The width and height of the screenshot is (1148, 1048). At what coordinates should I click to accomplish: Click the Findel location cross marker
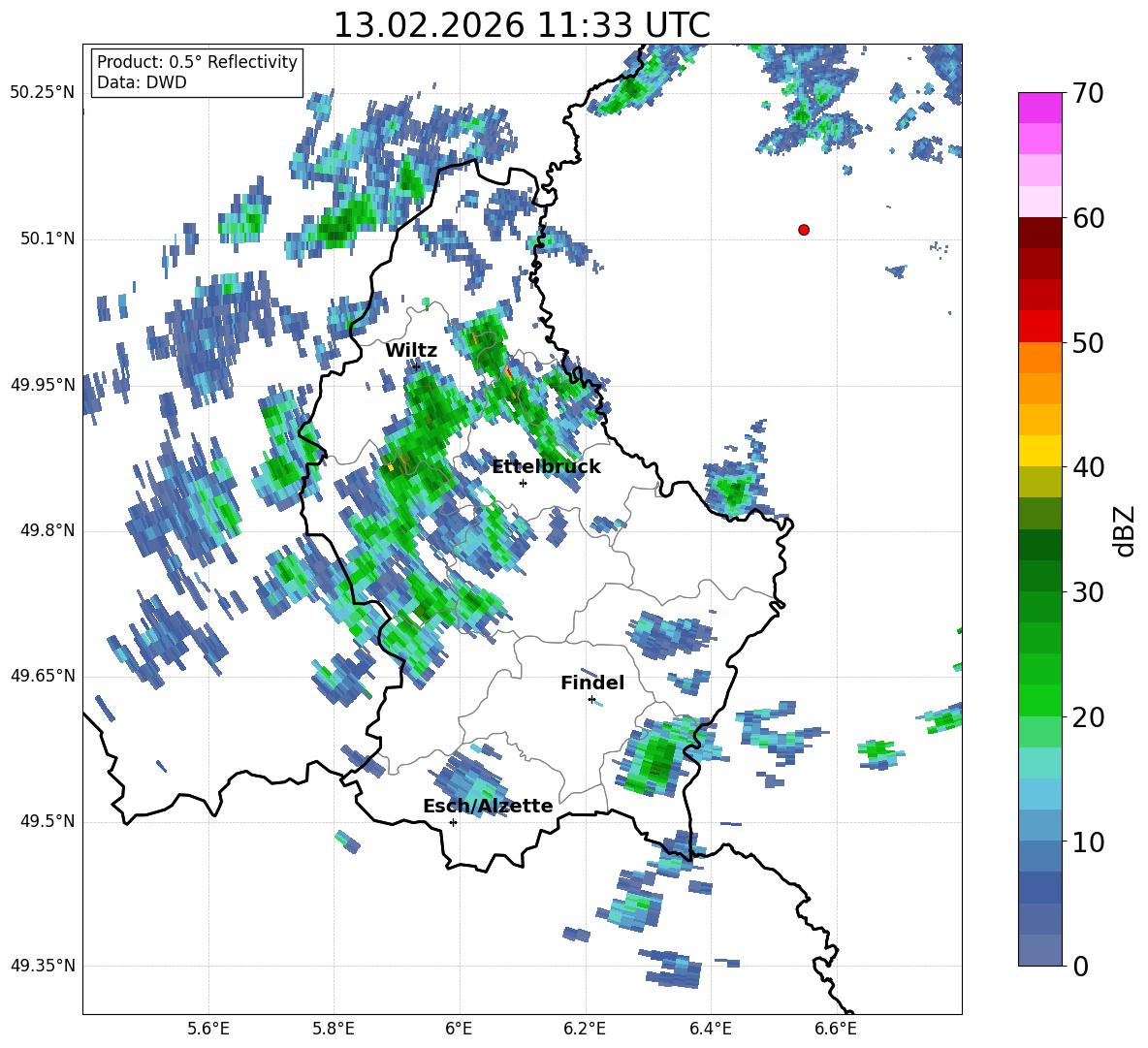pos(591,700)
